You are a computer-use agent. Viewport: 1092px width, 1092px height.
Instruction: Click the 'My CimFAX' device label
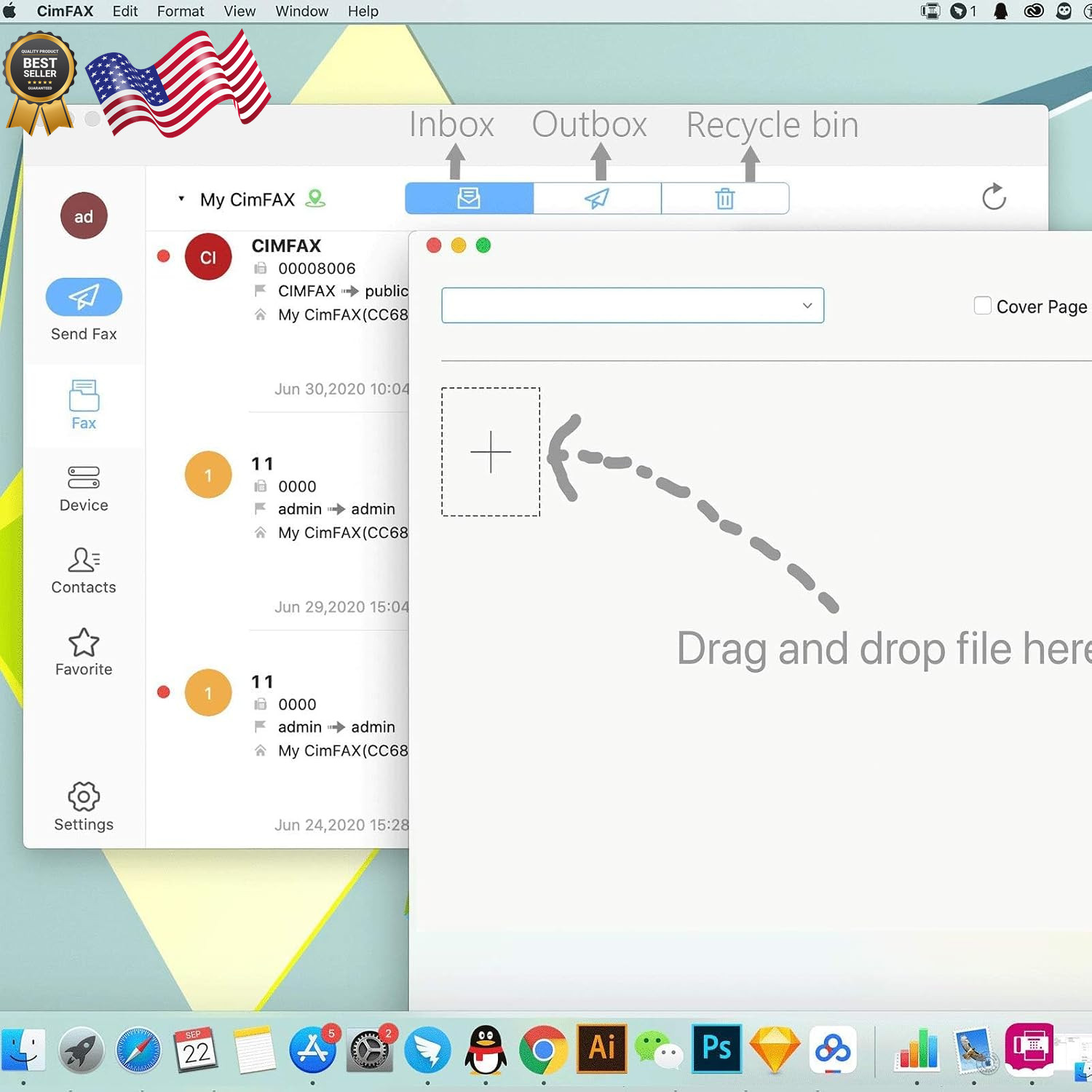pos(248,199)
